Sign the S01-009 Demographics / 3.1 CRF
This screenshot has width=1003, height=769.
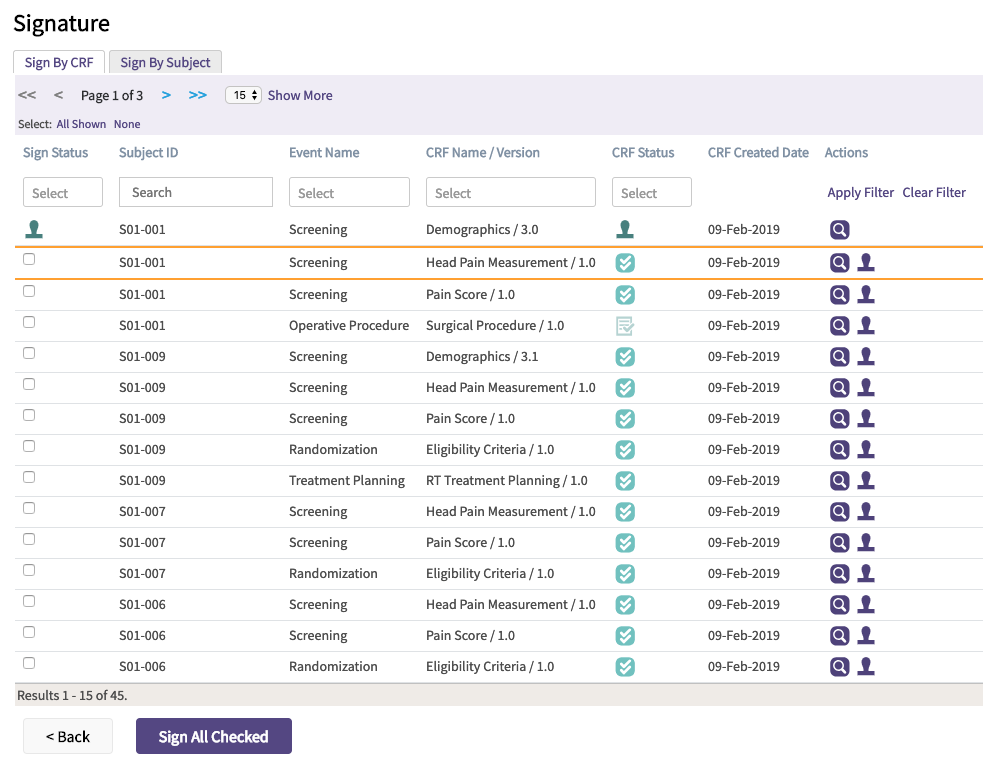(866, 357)
